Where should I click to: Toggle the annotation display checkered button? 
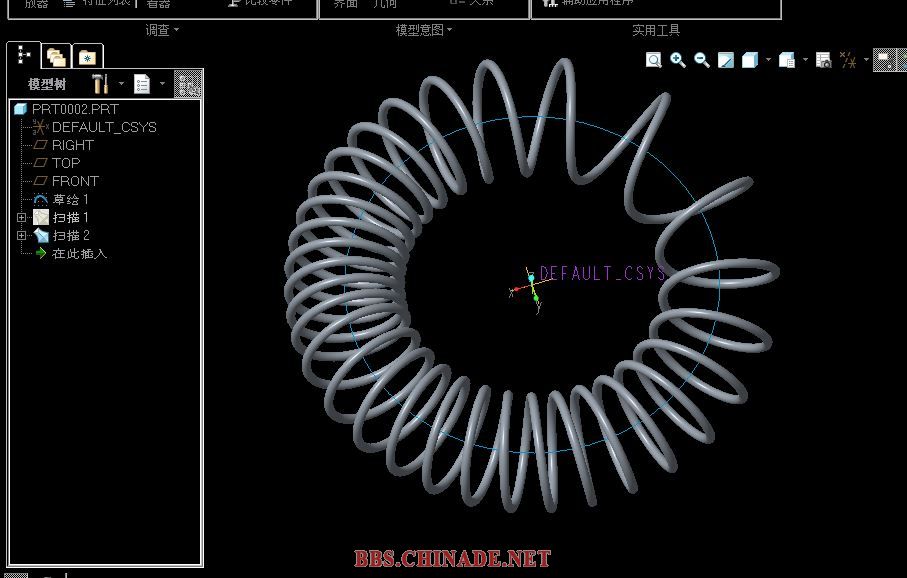pyautogui.click(x=883, y=60)
